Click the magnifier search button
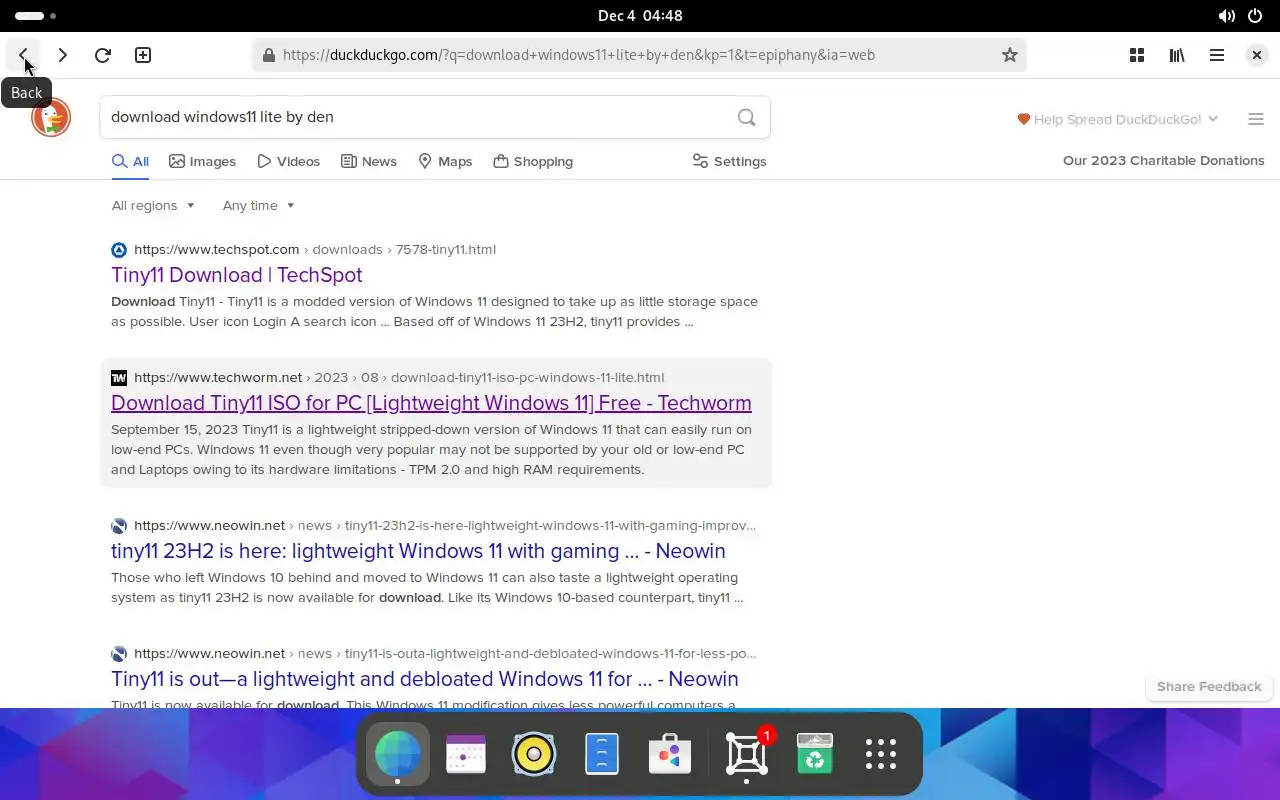 point(746,117)
